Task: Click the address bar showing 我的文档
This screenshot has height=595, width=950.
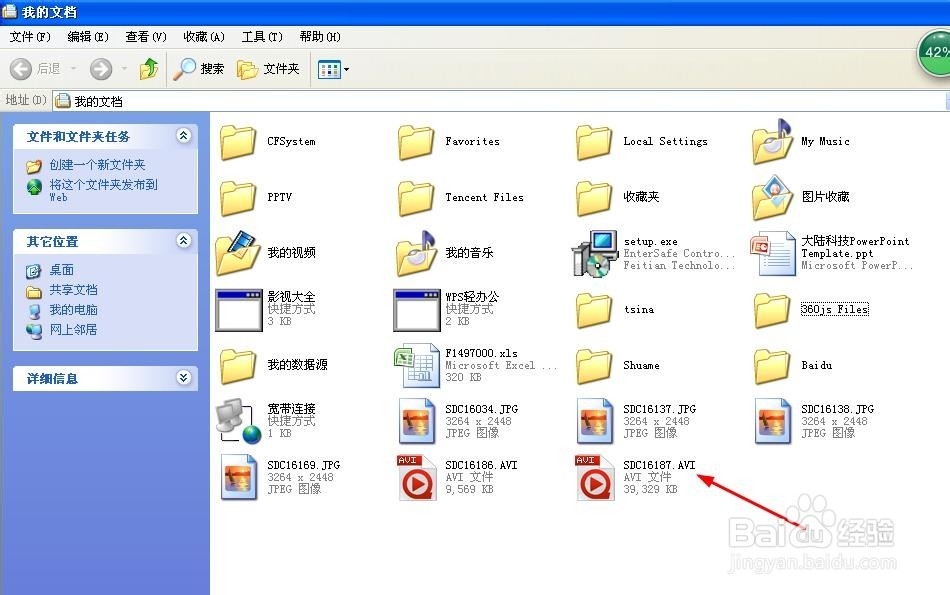Action: 500,101
